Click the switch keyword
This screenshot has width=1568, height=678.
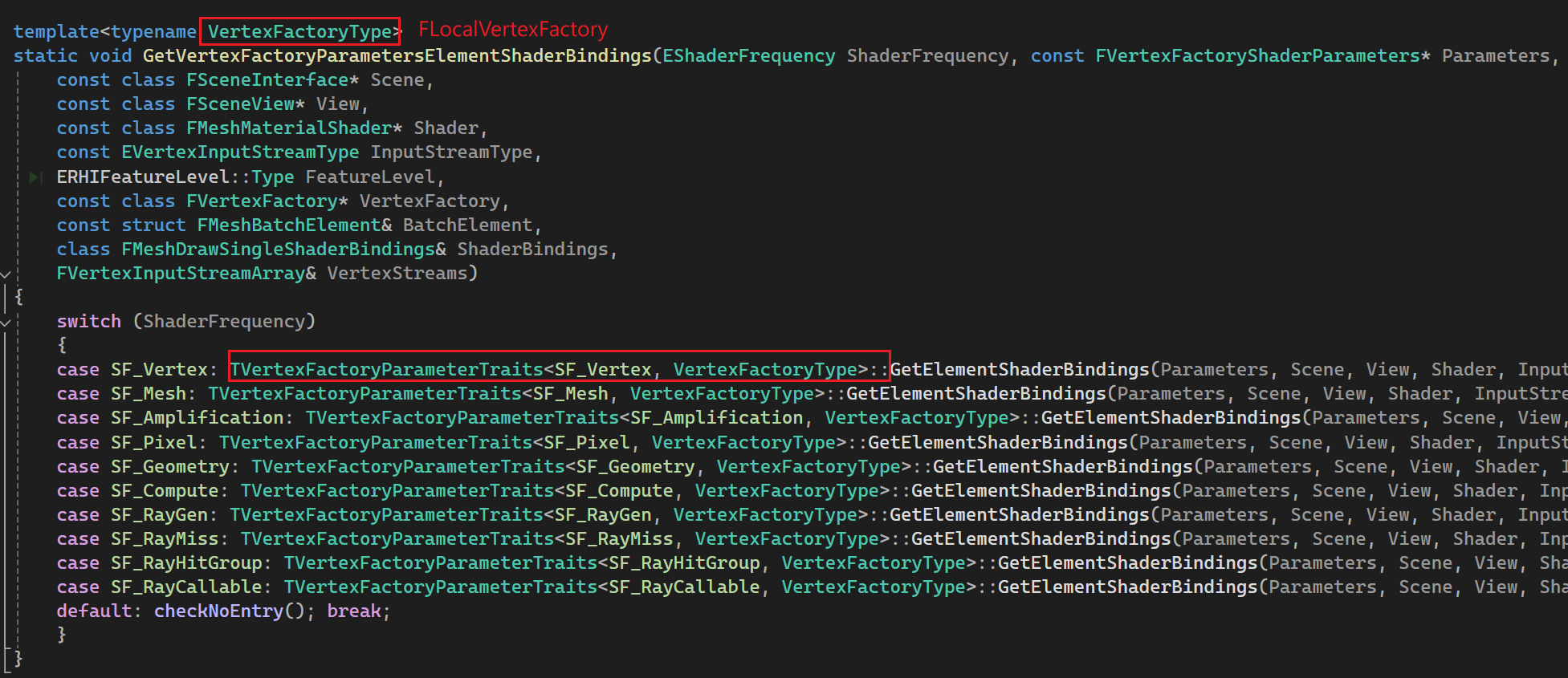(x=88, y=322)
